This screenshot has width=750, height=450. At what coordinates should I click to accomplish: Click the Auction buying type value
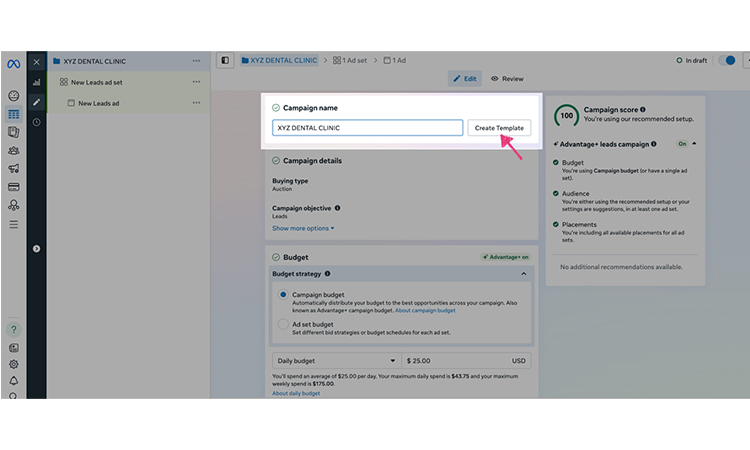[x=282, y=189]
